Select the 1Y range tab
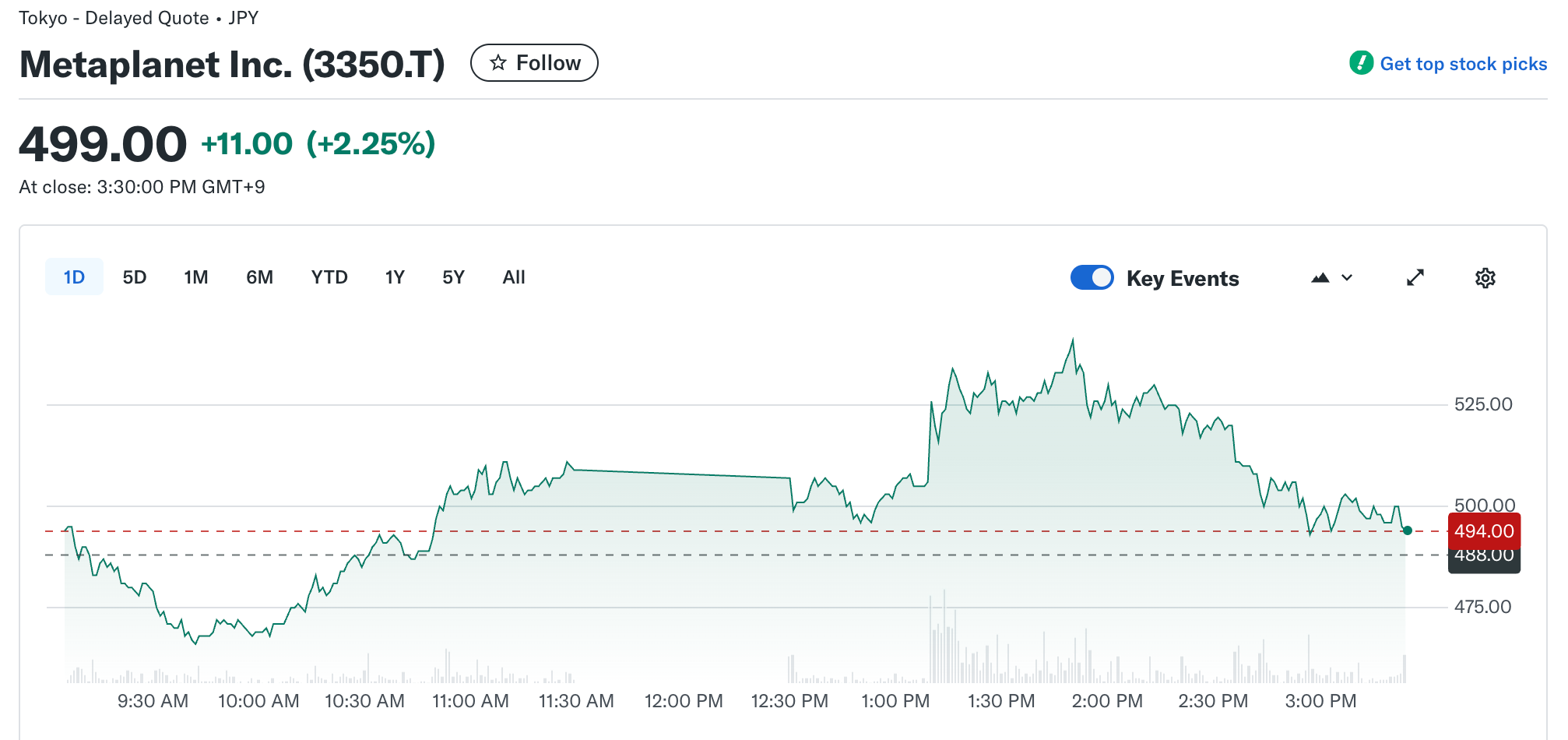This screenshot has width=1568, height=740. tap(395, 277)
